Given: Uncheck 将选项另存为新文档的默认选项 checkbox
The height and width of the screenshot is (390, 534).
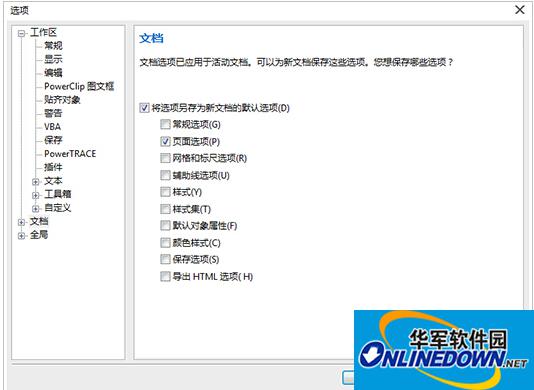Looking at the screenshot, I should 144,108.
